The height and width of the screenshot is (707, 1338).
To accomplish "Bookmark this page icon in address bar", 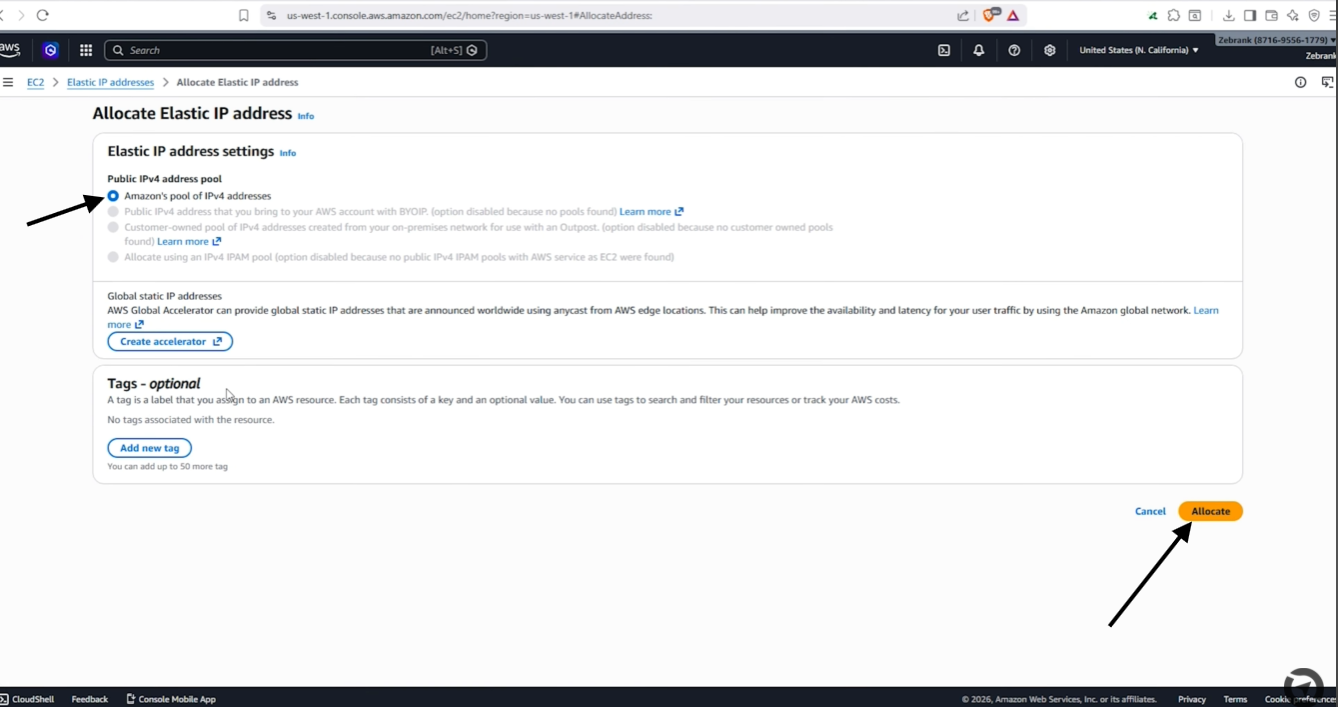I will (x=244, y=15).
